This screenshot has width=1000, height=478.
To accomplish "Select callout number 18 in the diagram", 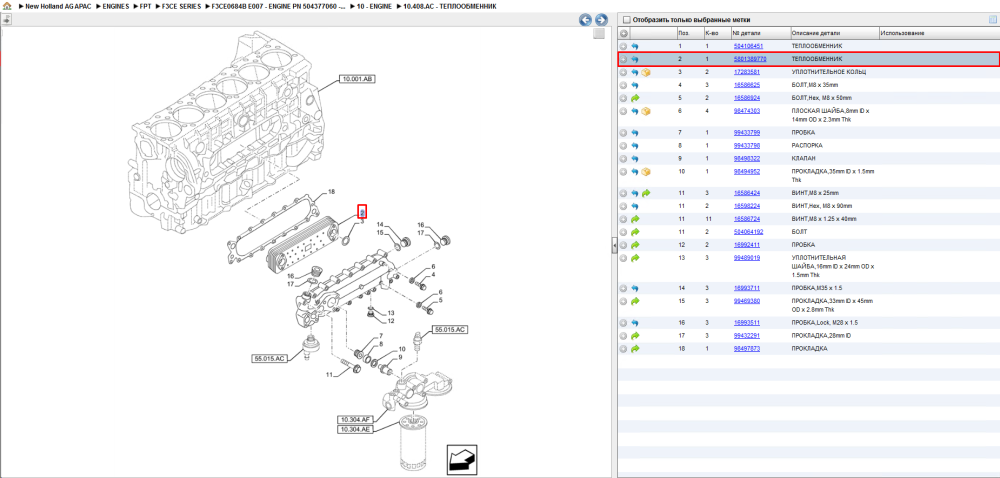I will [331, 192].
